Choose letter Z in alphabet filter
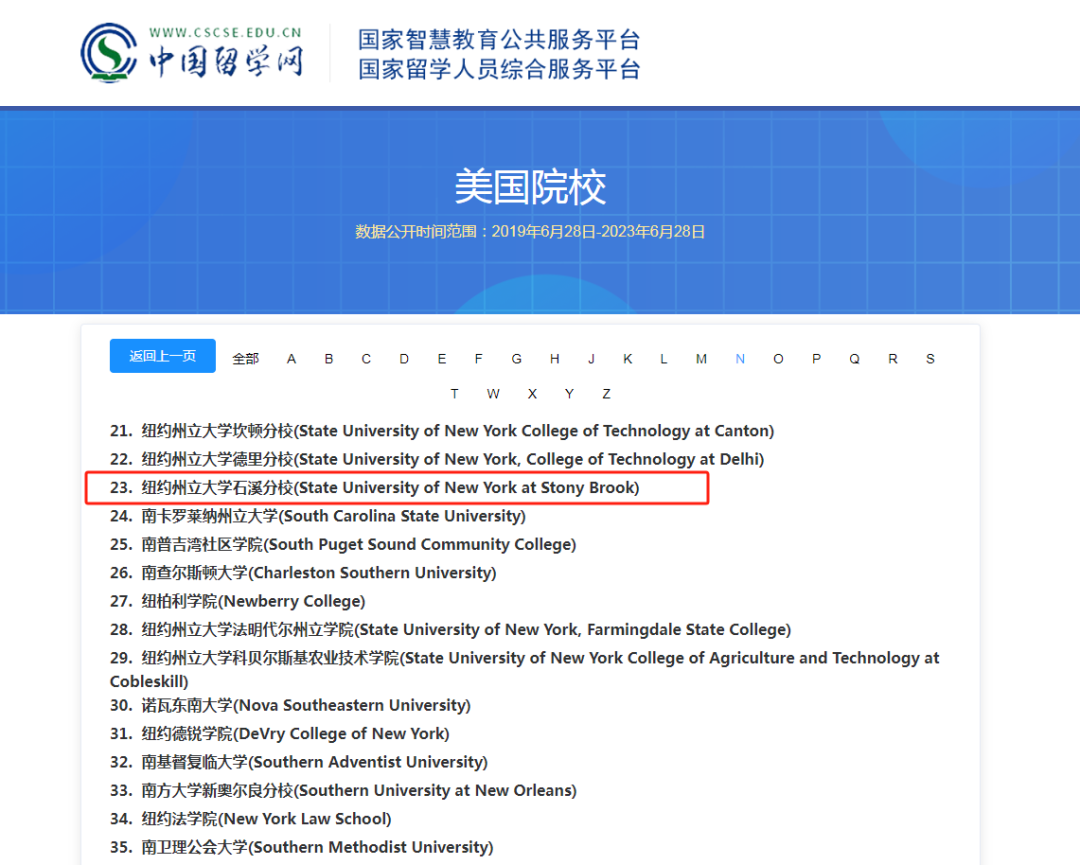 [606, 394]
